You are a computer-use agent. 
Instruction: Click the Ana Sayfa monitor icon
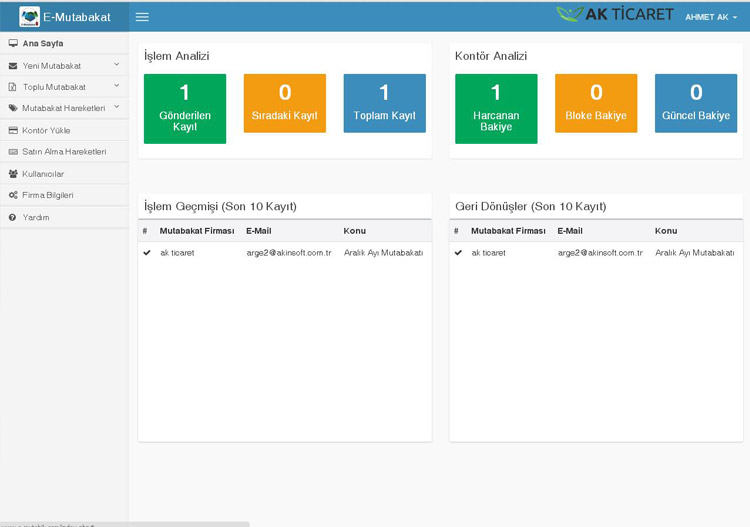click(x=13, y=44)
